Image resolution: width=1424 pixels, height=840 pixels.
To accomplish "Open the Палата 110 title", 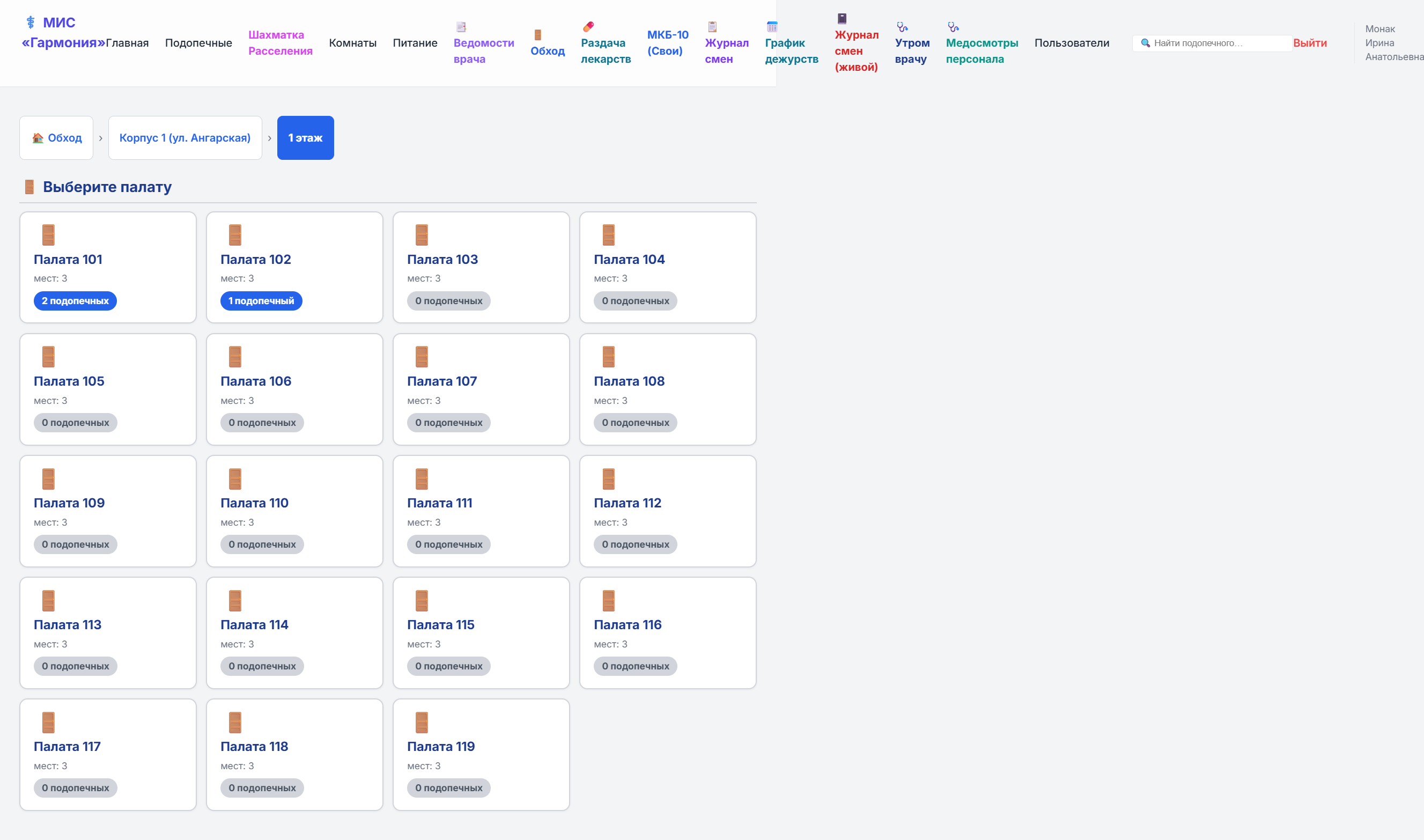I will point(254,503).
